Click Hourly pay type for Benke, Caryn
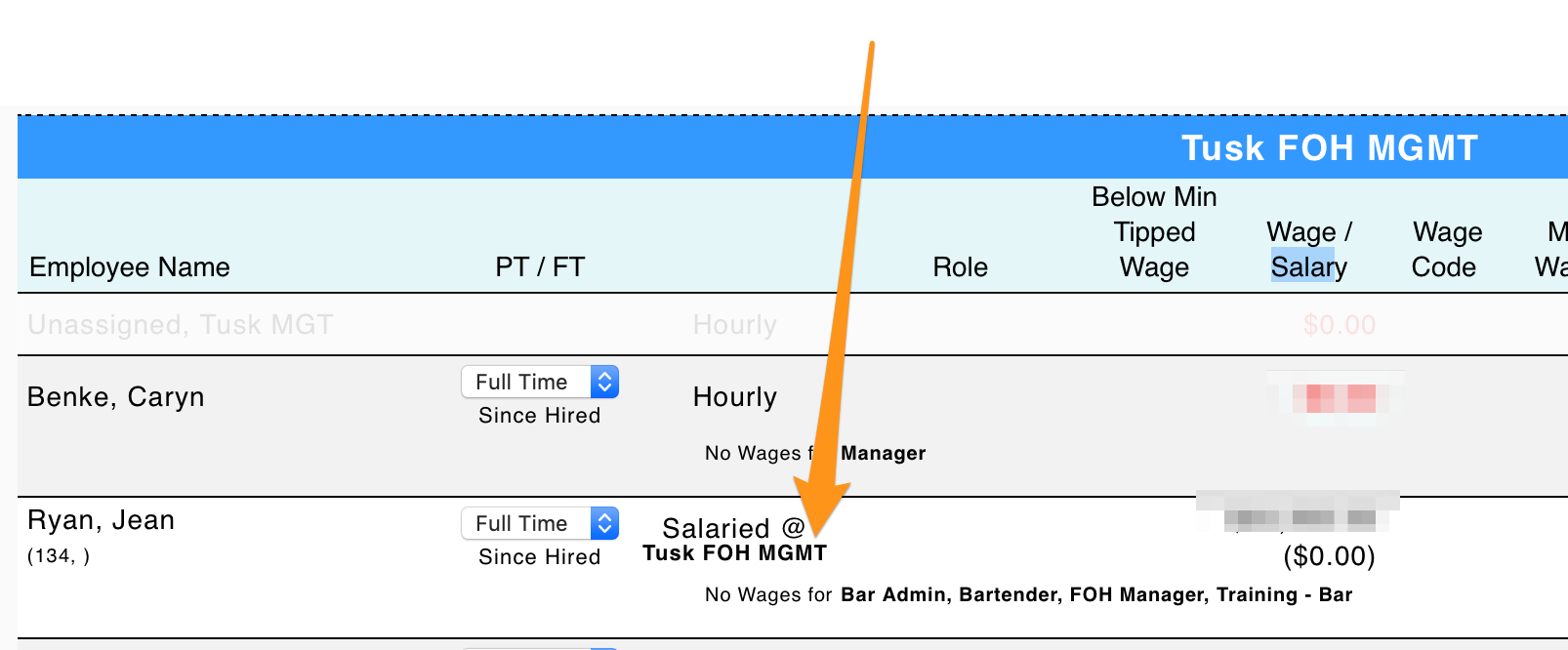The image size is (1568, 650). pyautogui.click(x=735, y=397)
